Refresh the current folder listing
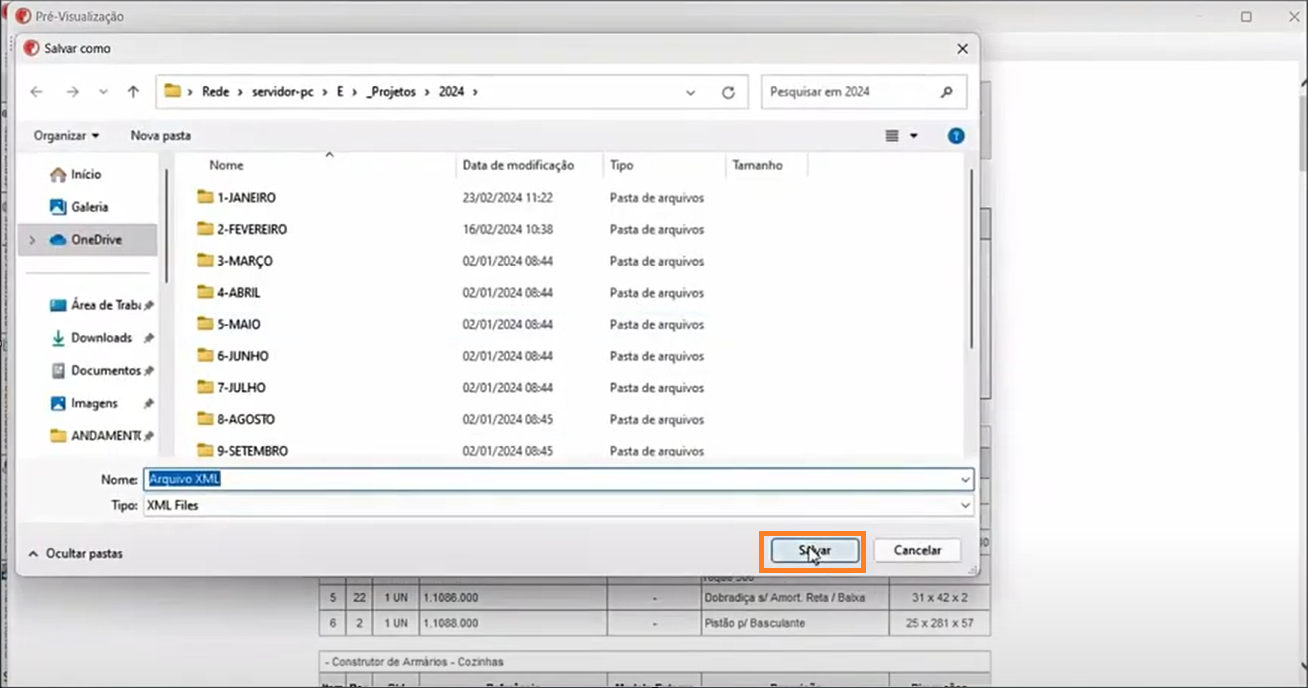 728,92
